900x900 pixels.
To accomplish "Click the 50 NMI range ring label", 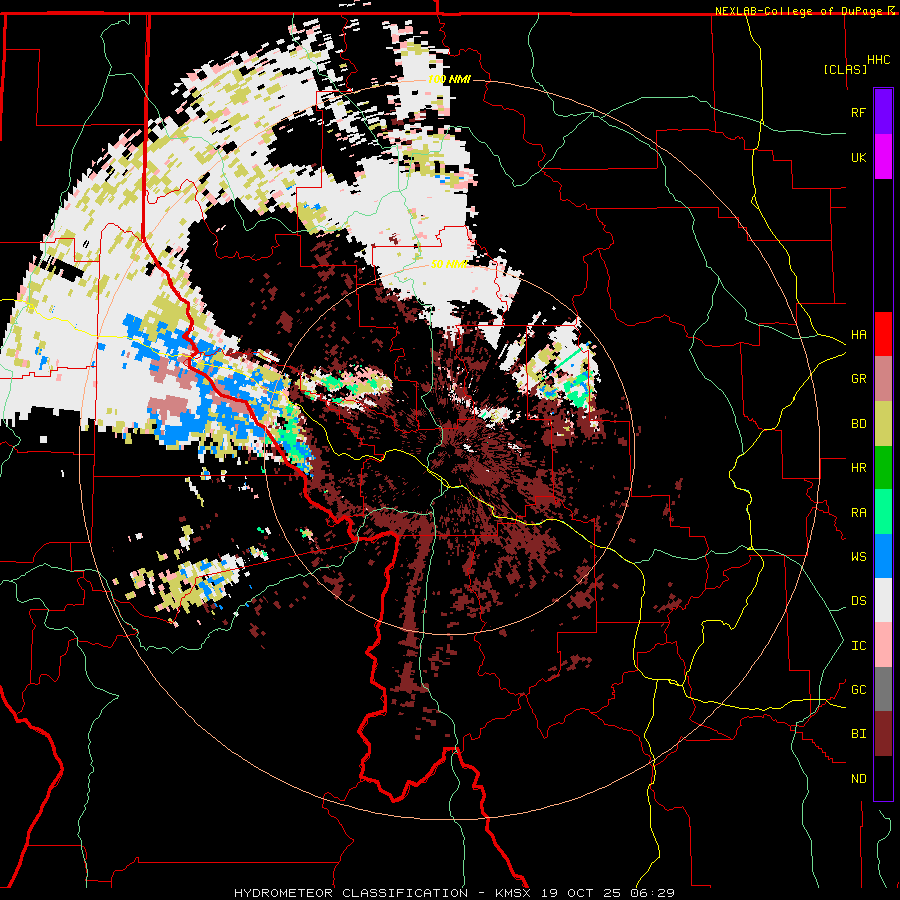I will [x=448, y=264].
